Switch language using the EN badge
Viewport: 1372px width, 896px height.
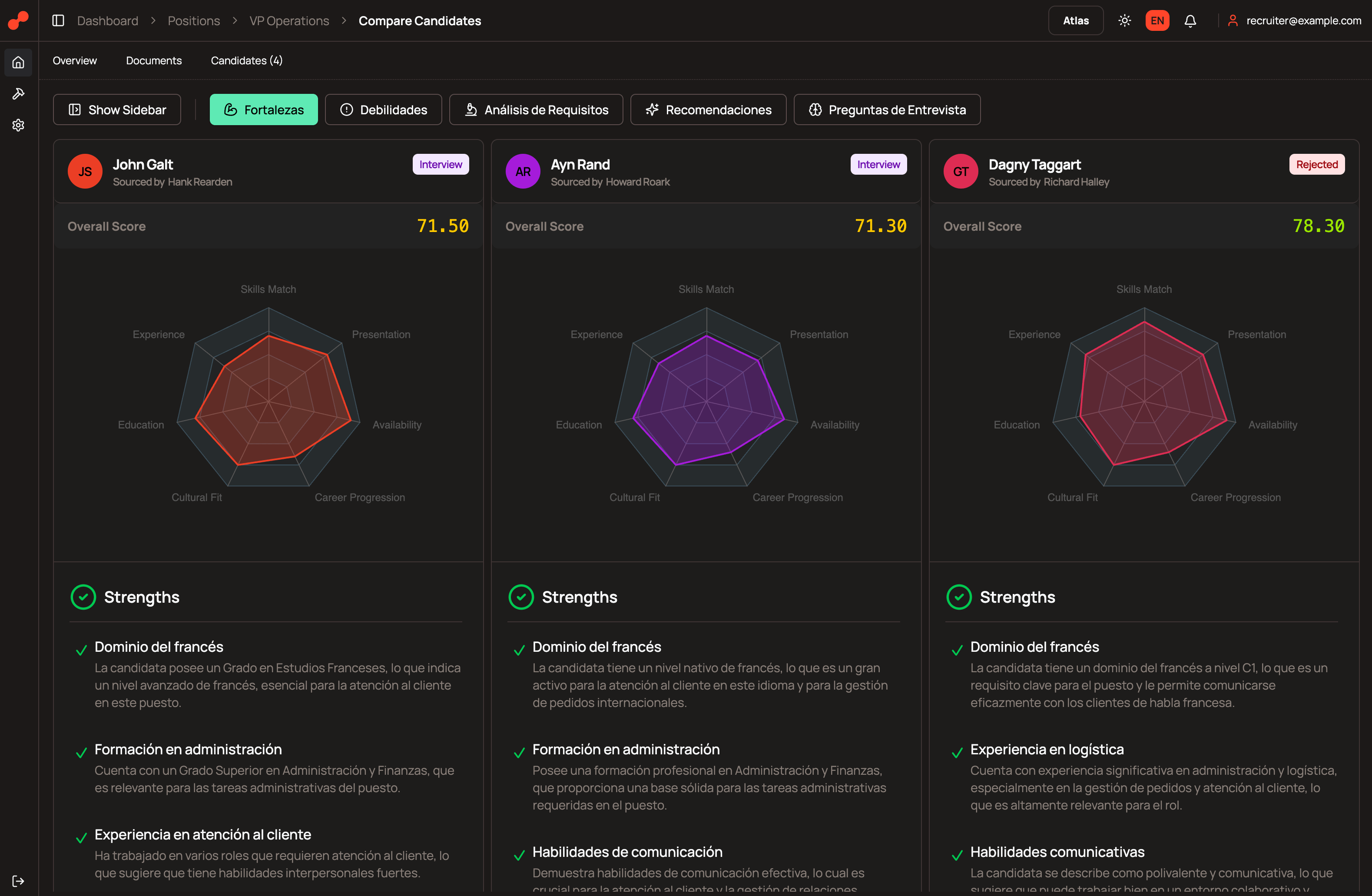[x=1157, y=20]
